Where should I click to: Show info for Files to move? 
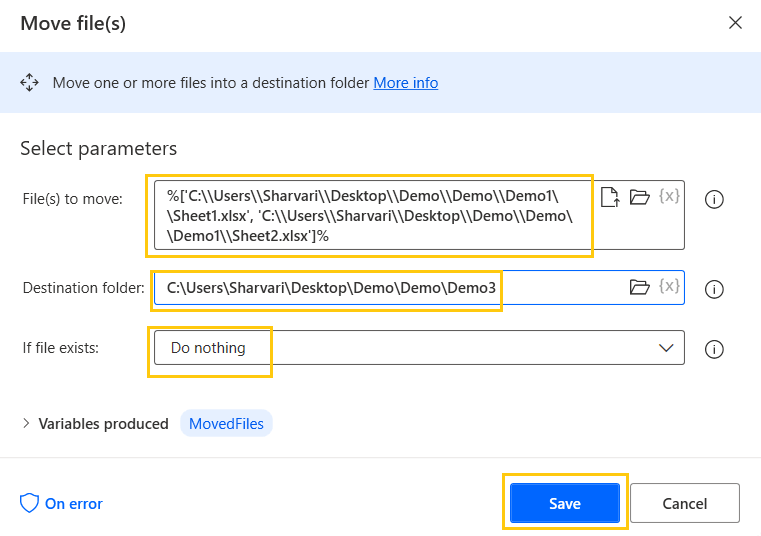coord(714,199)
